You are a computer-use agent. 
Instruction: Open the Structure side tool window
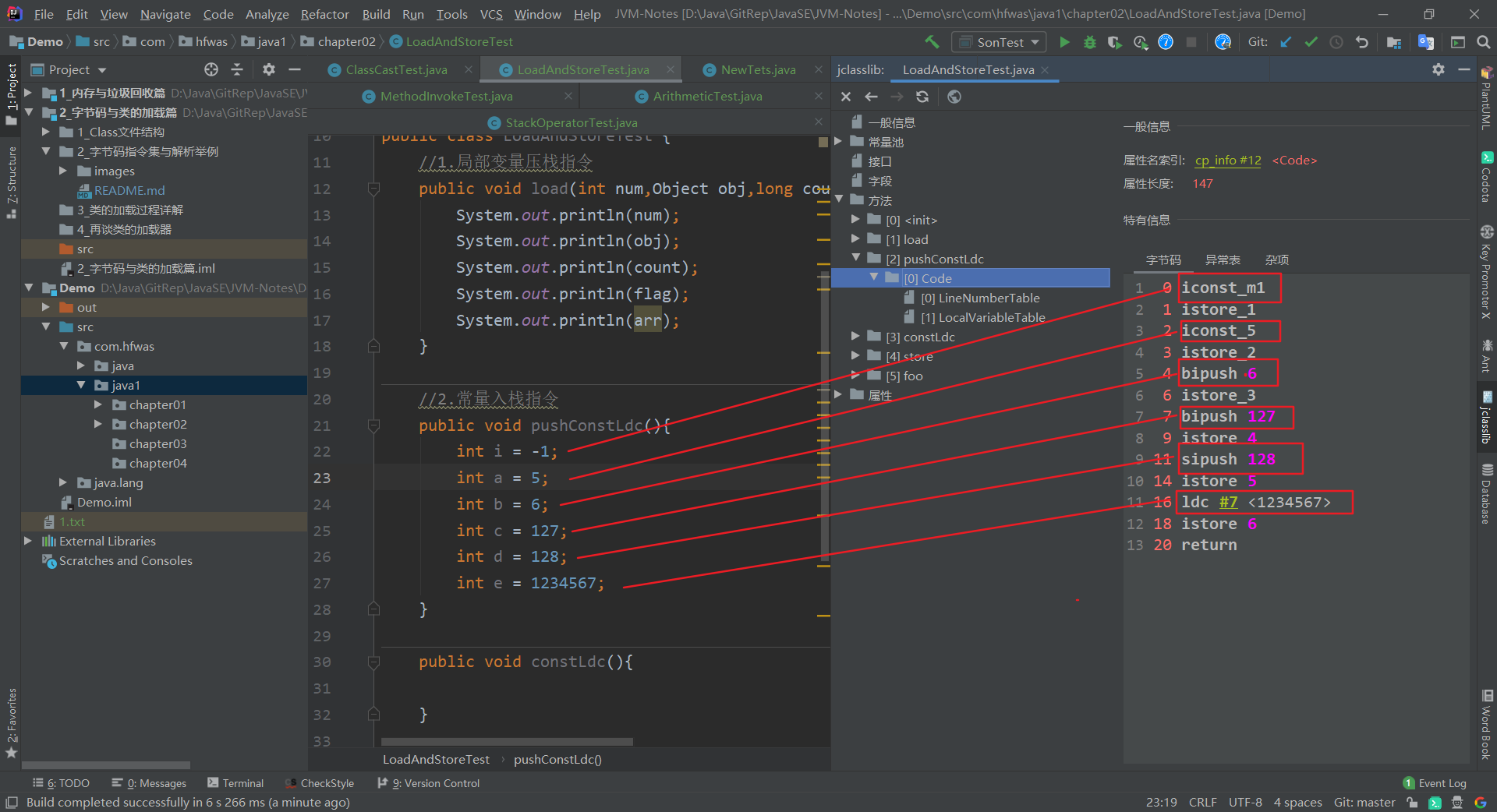click(11, 183)
